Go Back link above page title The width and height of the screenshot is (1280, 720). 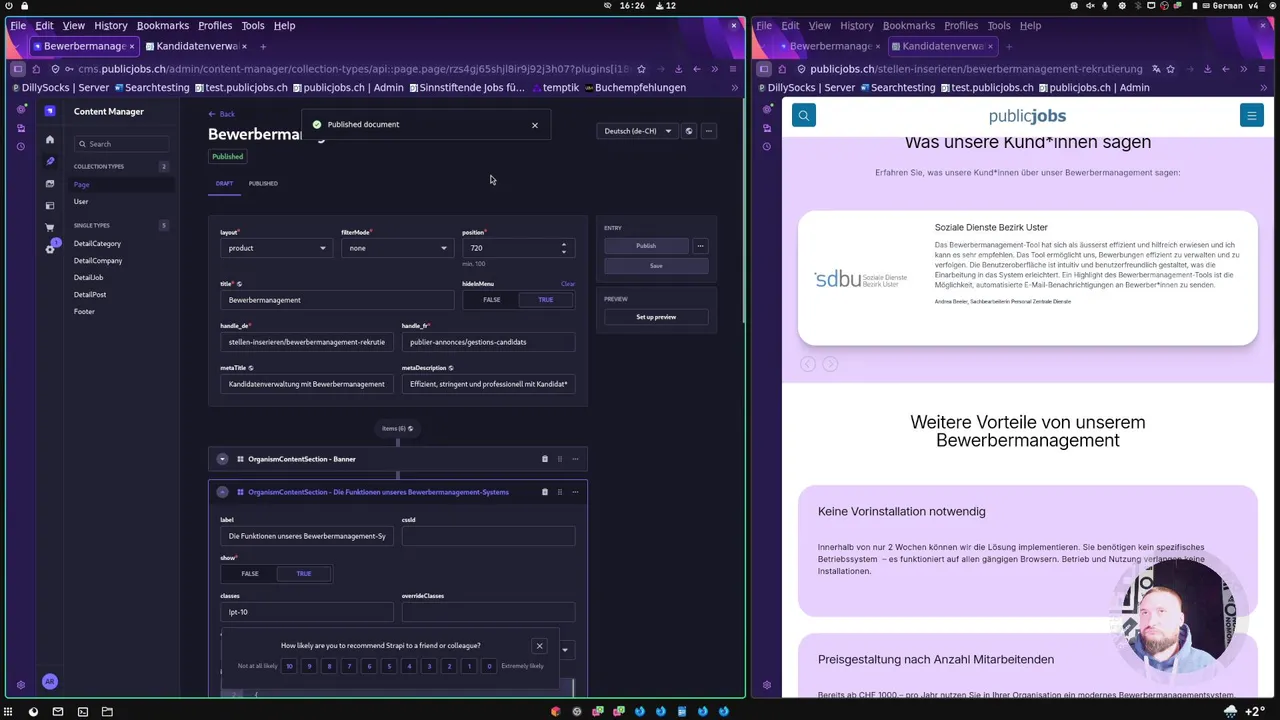coord(222,114)
